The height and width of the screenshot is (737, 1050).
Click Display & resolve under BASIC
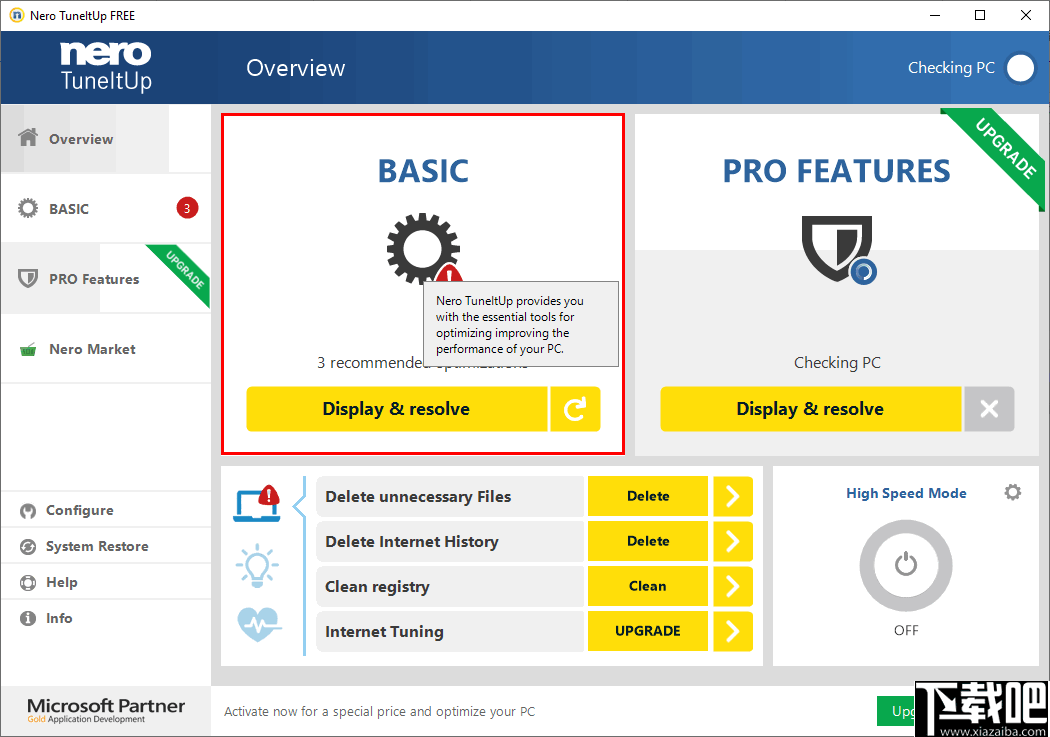396,408
